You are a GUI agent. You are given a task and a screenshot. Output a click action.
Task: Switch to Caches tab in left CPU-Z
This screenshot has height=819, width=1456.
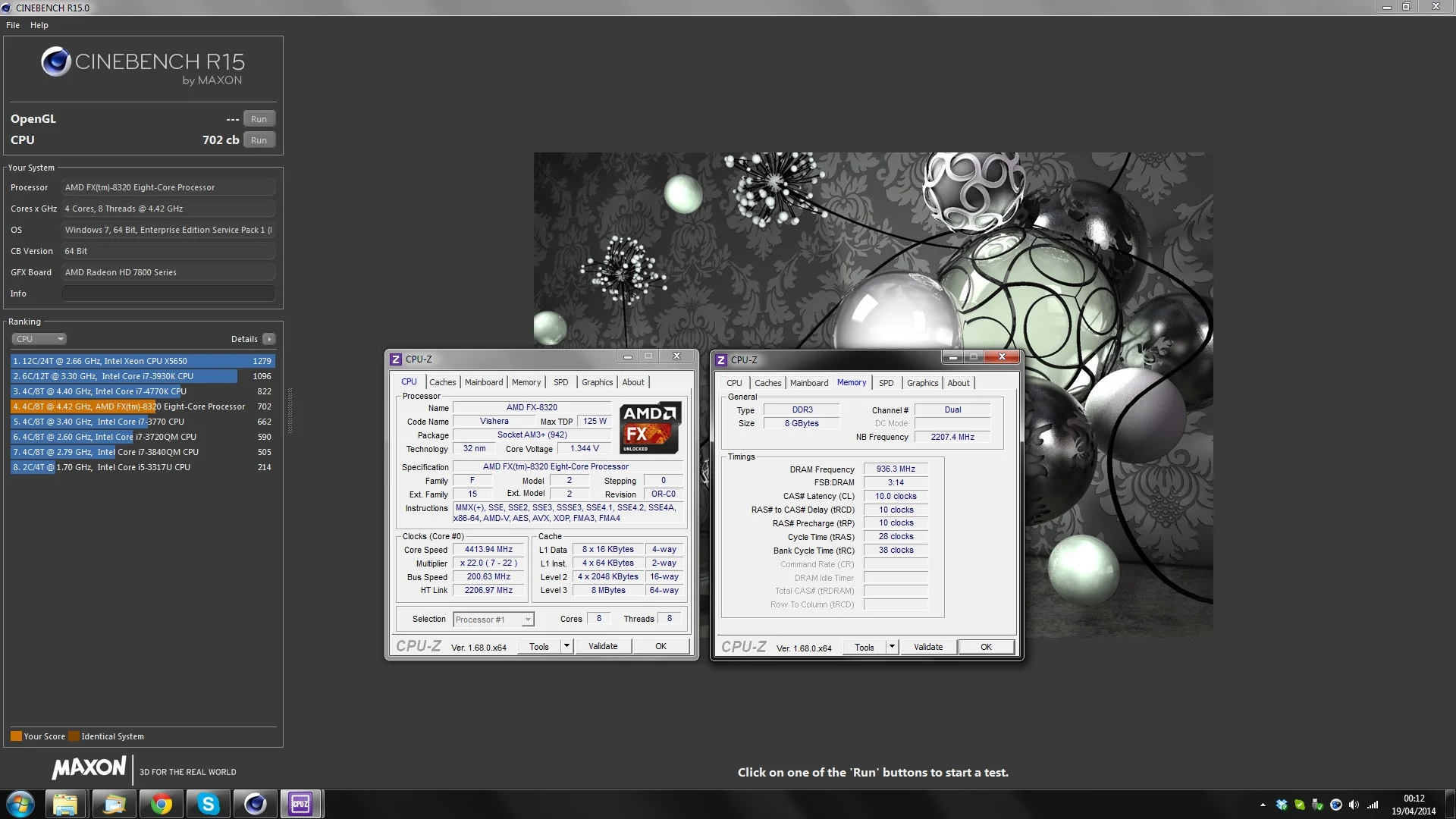click(443, 382)
